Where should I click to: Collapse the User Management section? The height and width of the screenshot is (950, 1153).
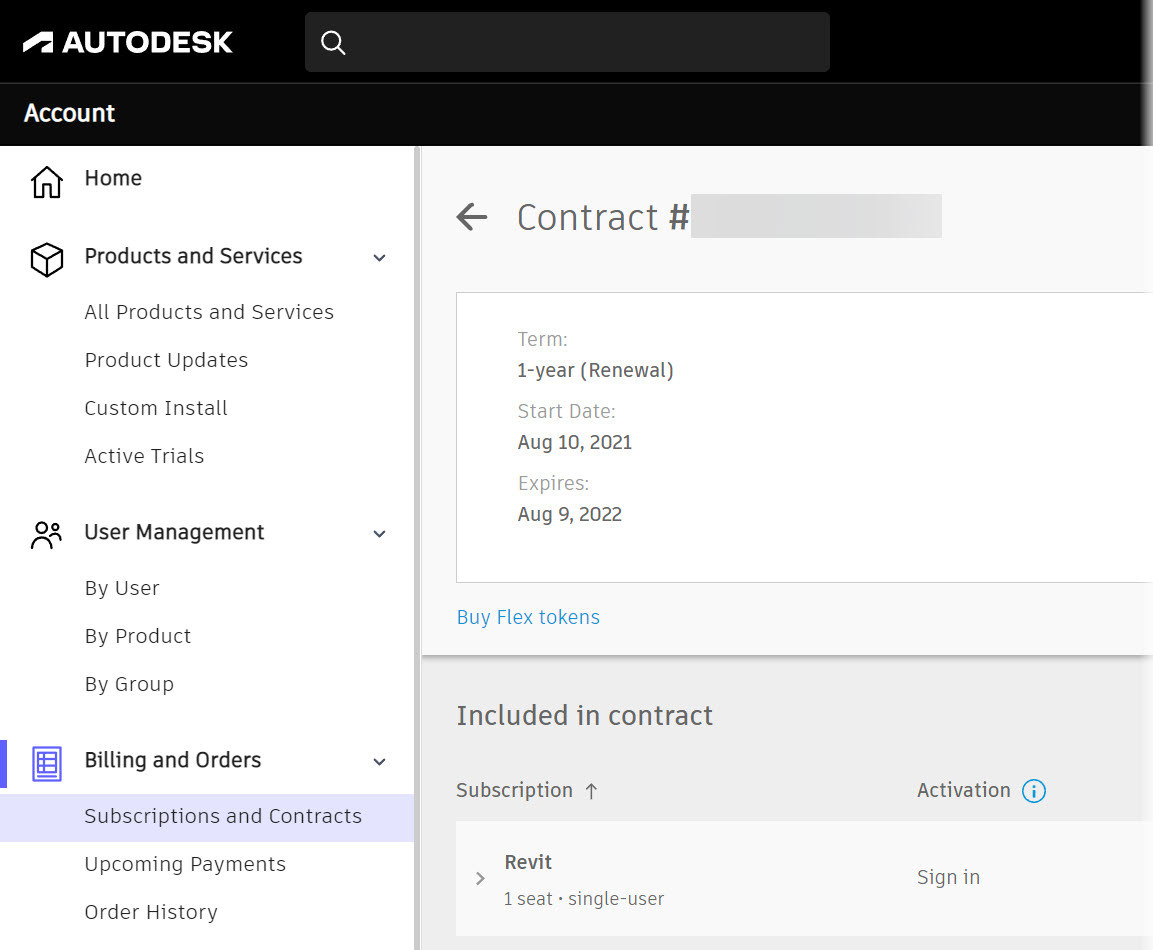[379, 533]
